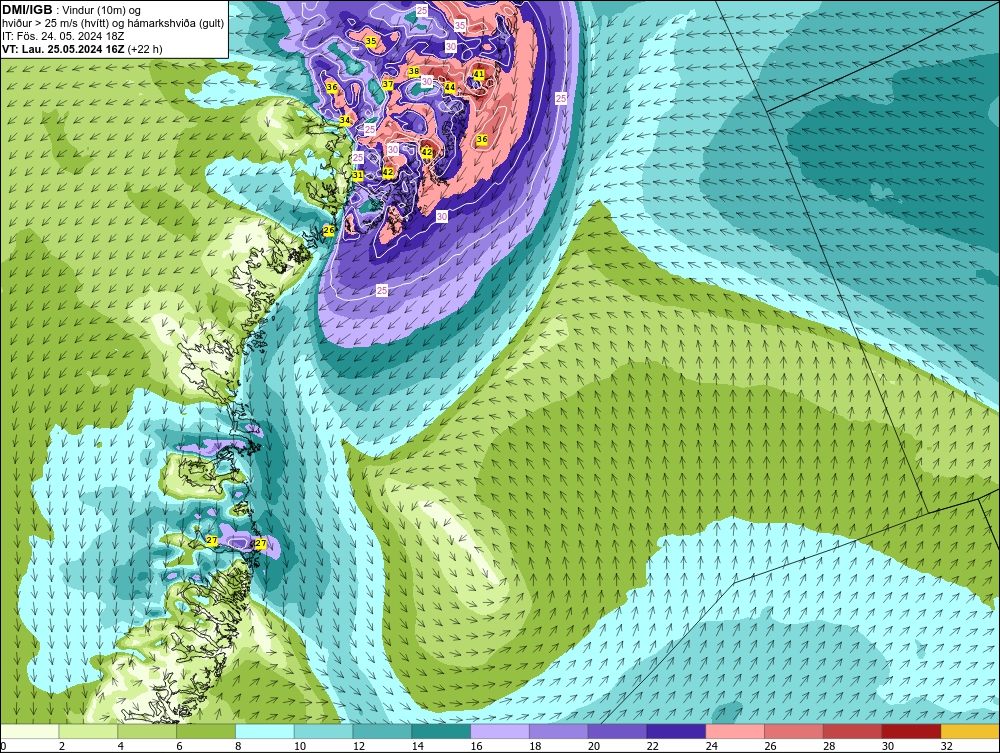Click the legend tick number '16'
1000x753 pixels.
476,746
